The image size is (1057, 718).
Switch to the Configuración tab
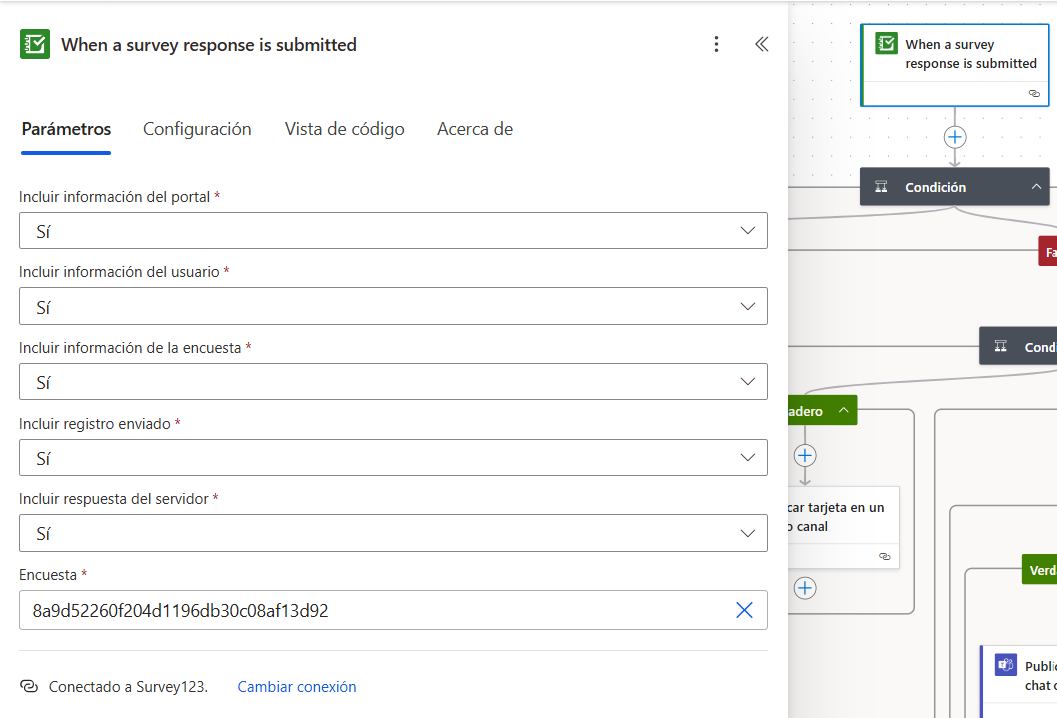197,129
